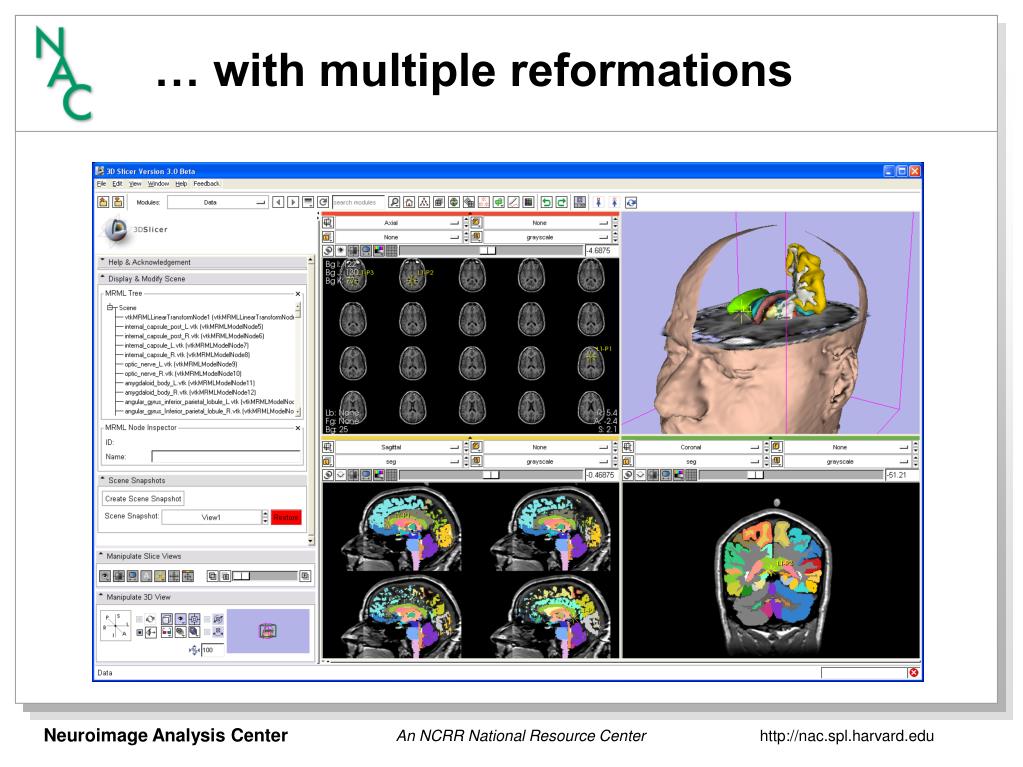Click the layout chooser icon in the toolbar
1023x767 pixels.
579,202
